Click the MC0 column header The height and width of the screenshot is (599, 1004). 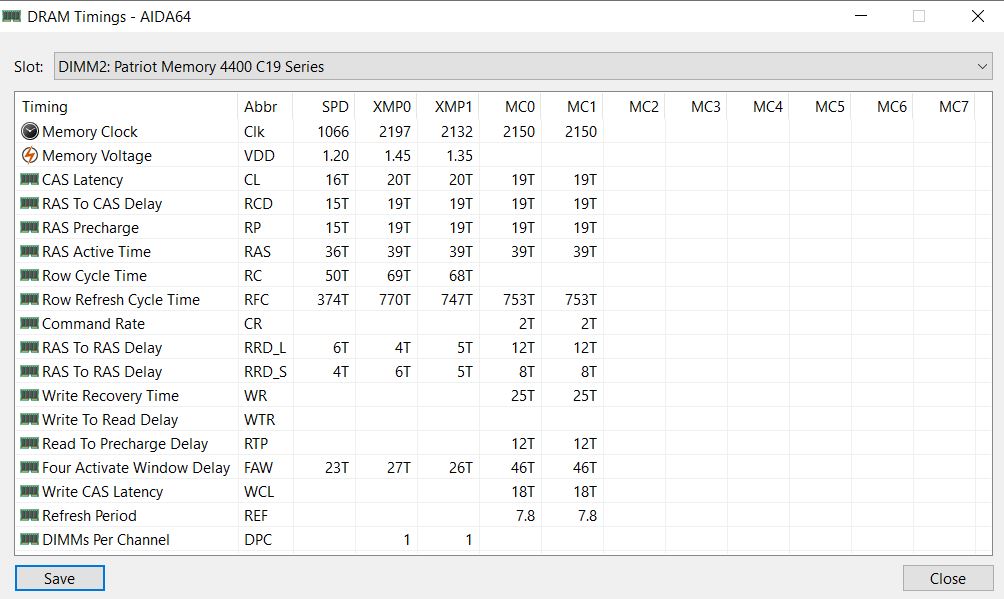(x=510, y=106)
